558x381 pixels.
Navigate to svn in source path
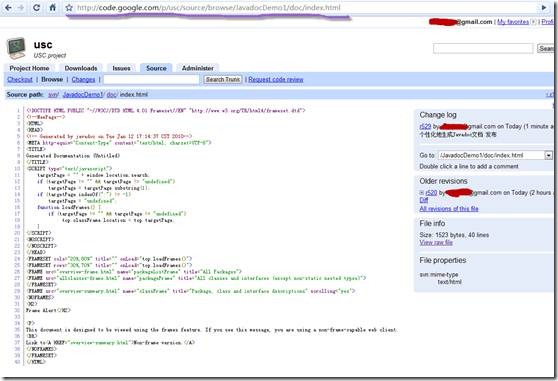pos(53,95)
